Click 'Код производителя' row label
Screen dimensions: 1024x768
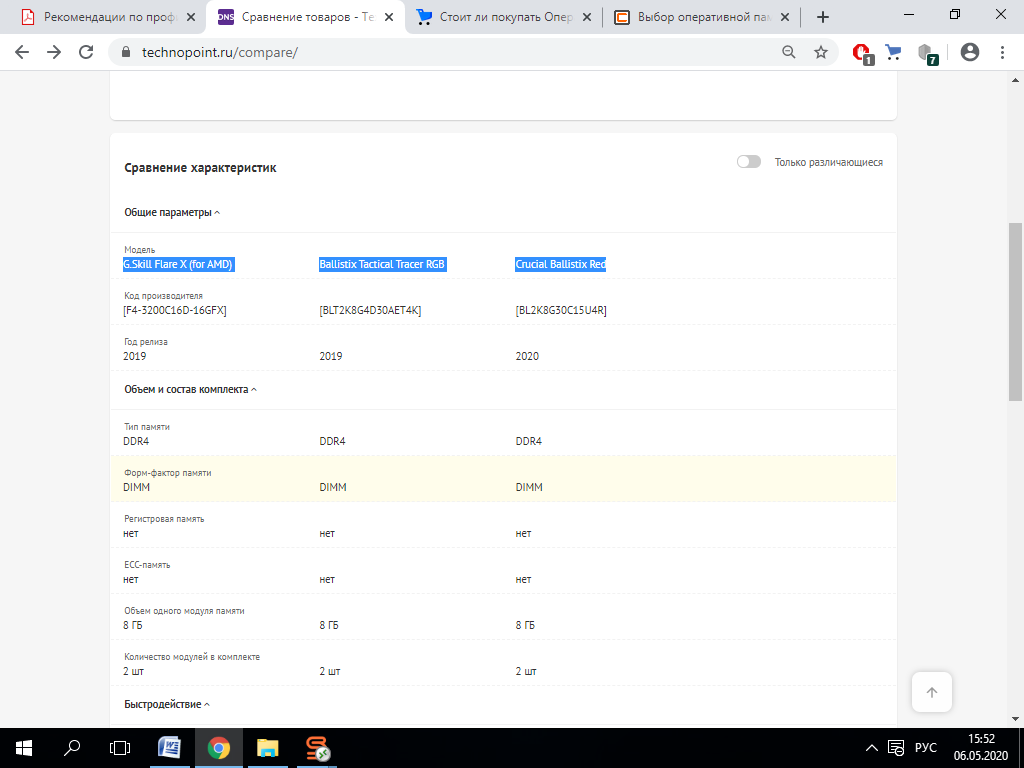[163, 296]
